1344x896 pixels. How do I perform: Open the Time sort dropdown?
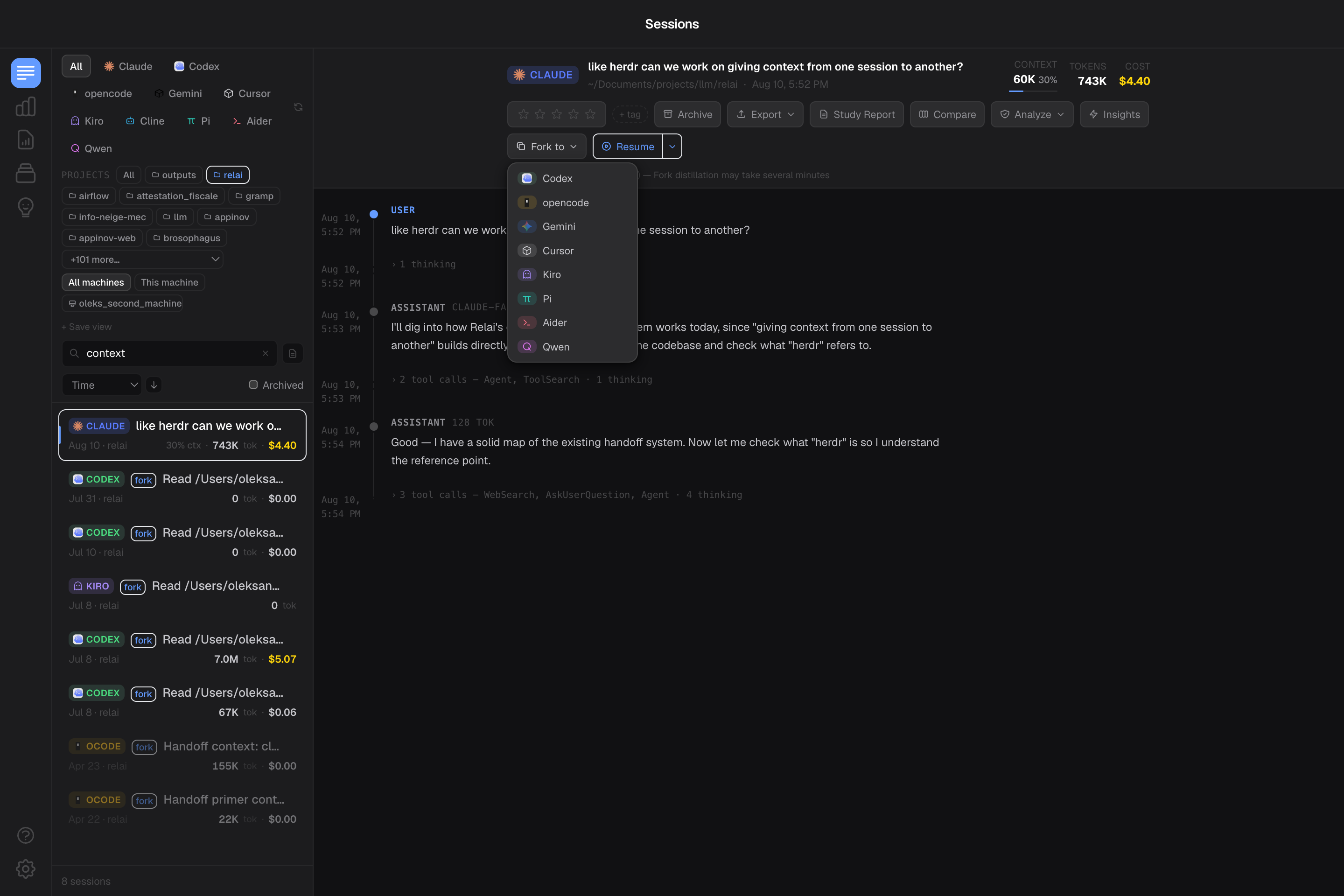tap(102, 385)
